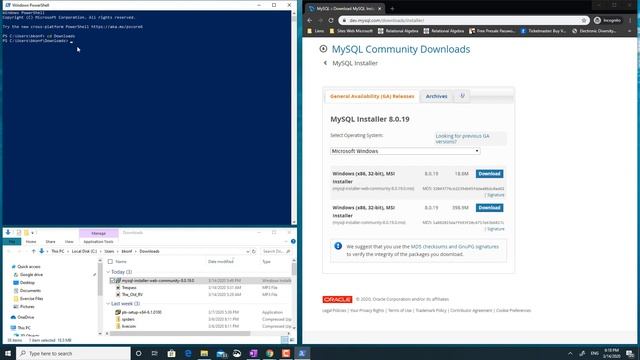The image size is (640, 360).
Task: Click the Oracle logo in the footer
Action: 337,299
